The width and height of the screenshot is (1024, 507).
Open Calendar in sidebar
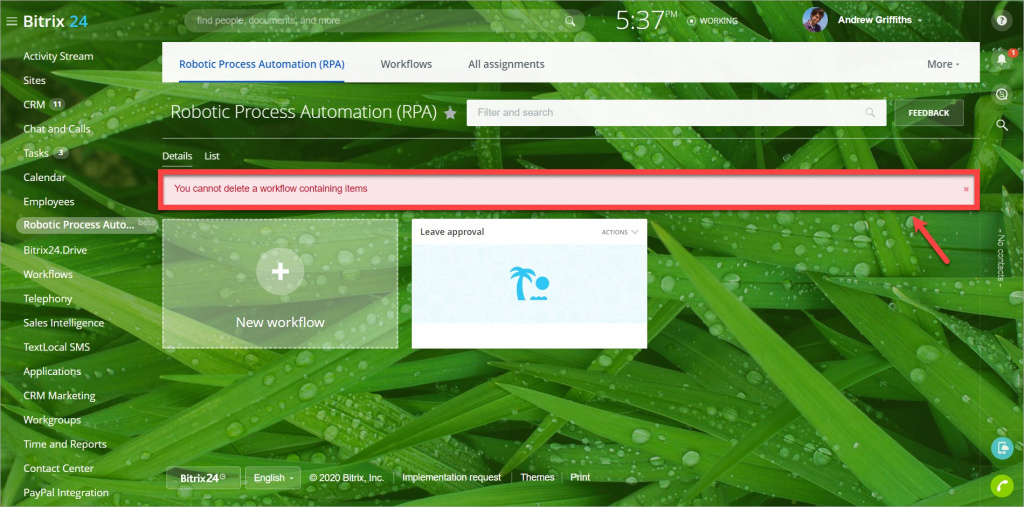pyautogui.click(x=44, y=177)
